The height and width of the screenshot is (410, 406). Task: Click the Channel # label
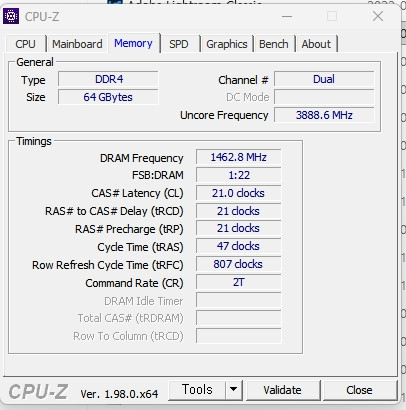243,80
